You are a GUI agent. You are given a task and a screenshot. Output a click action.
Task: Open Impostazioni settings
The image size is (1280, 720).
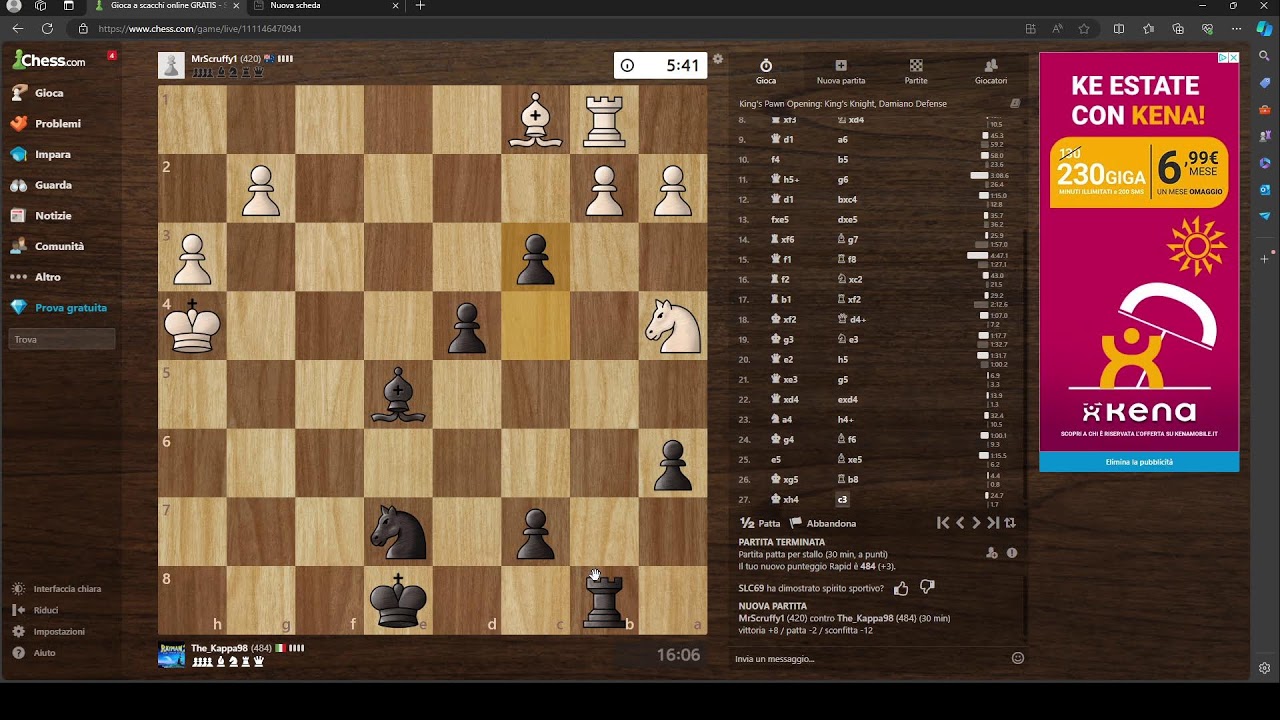coord(49,632)
